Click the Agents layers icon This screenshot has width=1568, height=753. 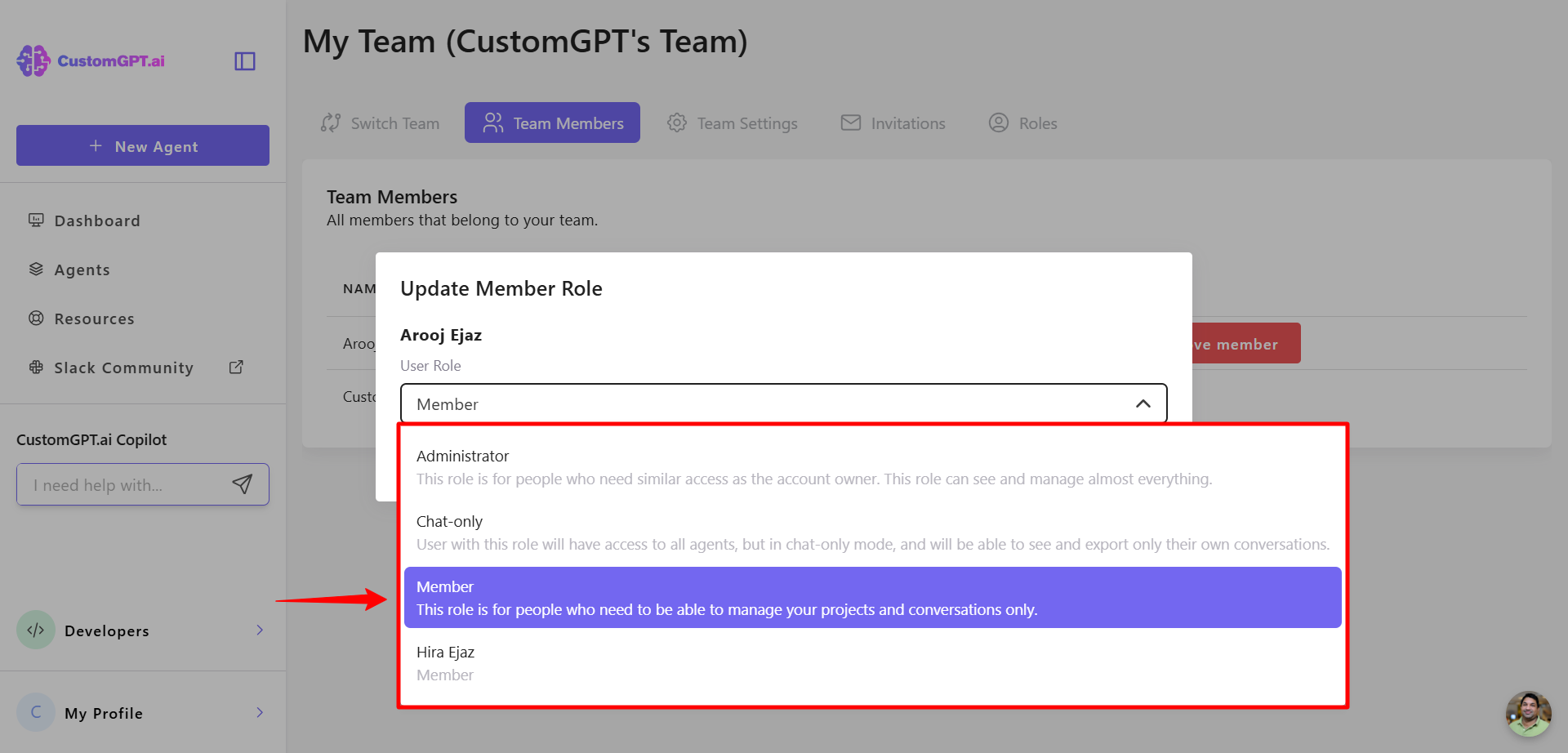pos(36,269)
